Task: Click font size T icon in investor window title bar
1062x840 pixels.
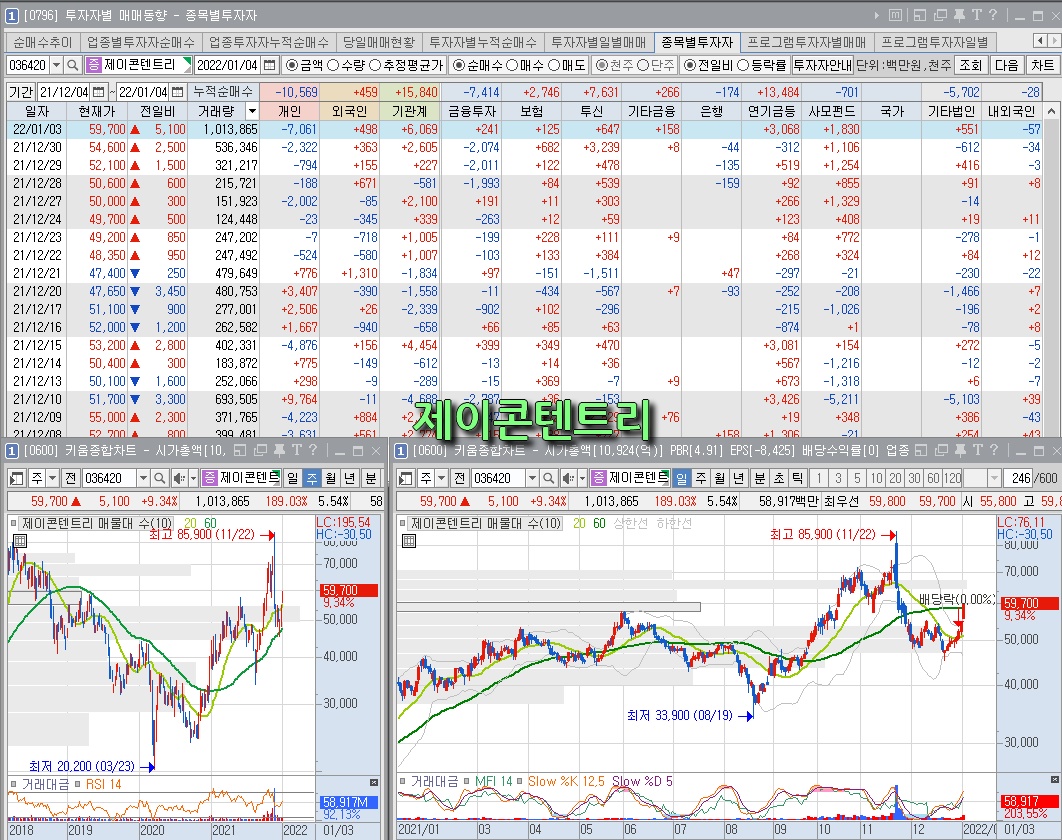Action: [976, 15]
